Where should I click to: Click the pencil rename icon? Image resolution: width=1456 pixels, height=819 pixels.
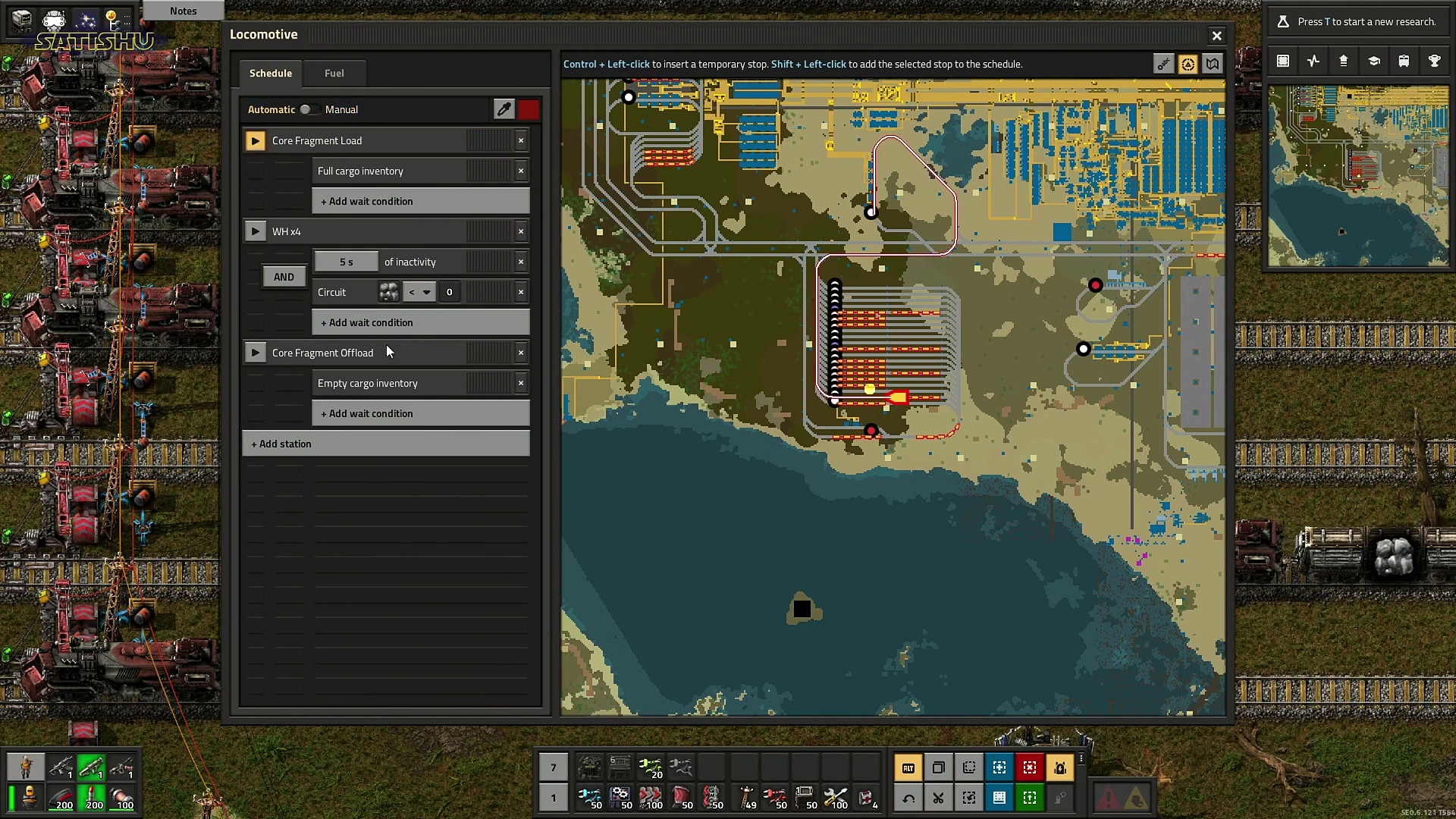pyautogui.click(x=504, y=109)
